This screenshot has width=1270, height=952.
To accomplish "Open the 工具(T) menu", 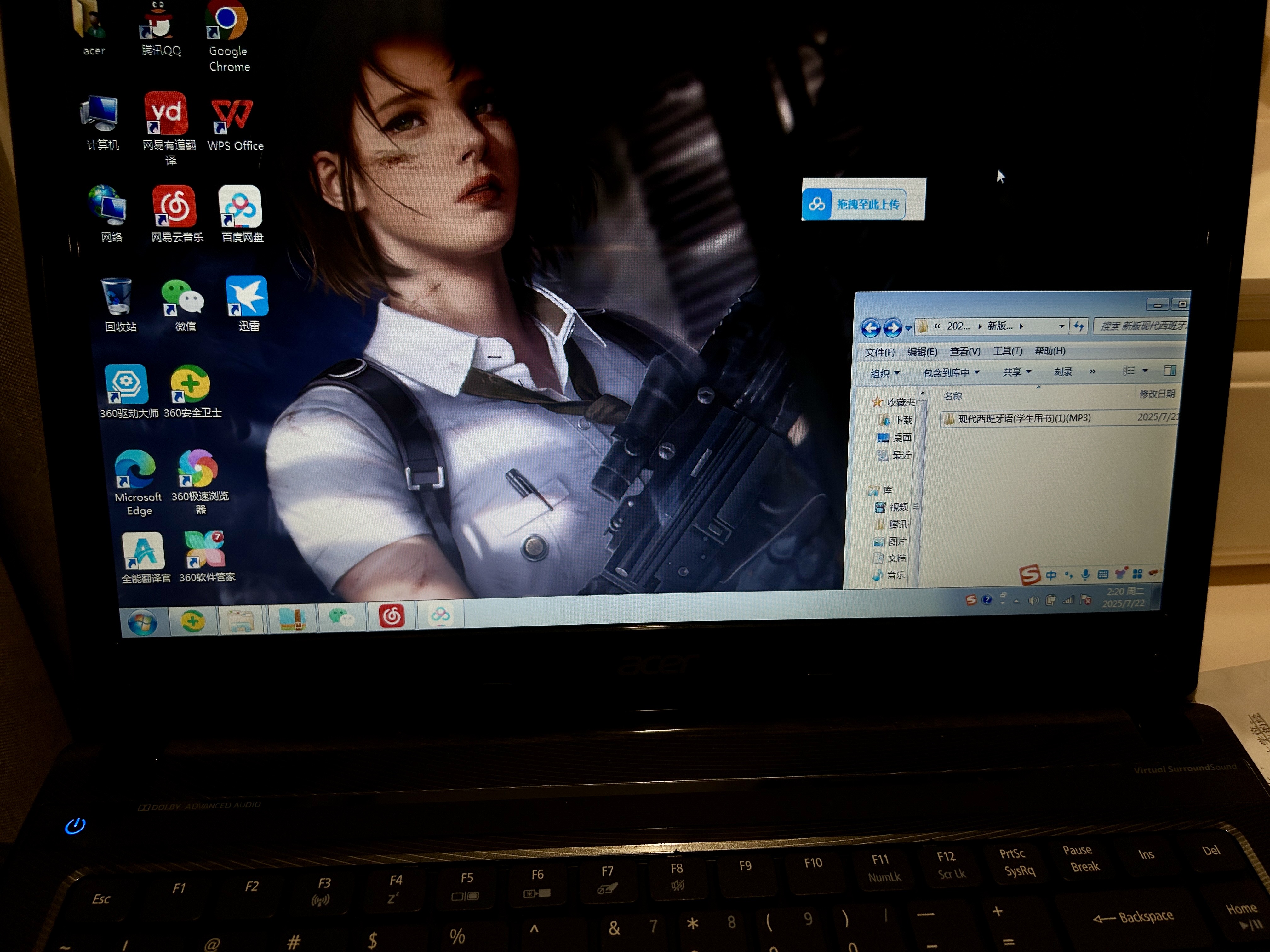I will click(x=1007, y=351).
